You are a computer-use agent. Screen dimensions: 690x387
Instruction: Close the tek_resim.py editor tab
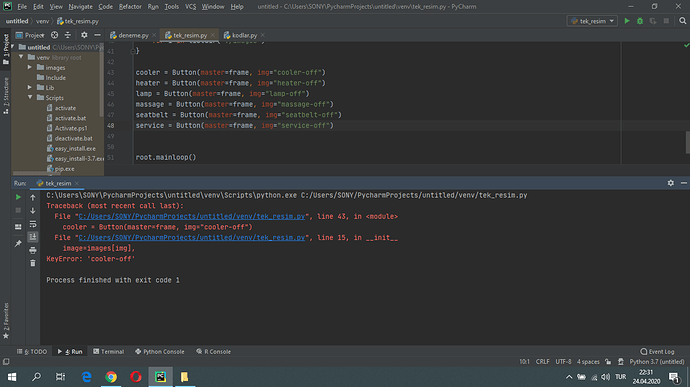tap(213, 35)
